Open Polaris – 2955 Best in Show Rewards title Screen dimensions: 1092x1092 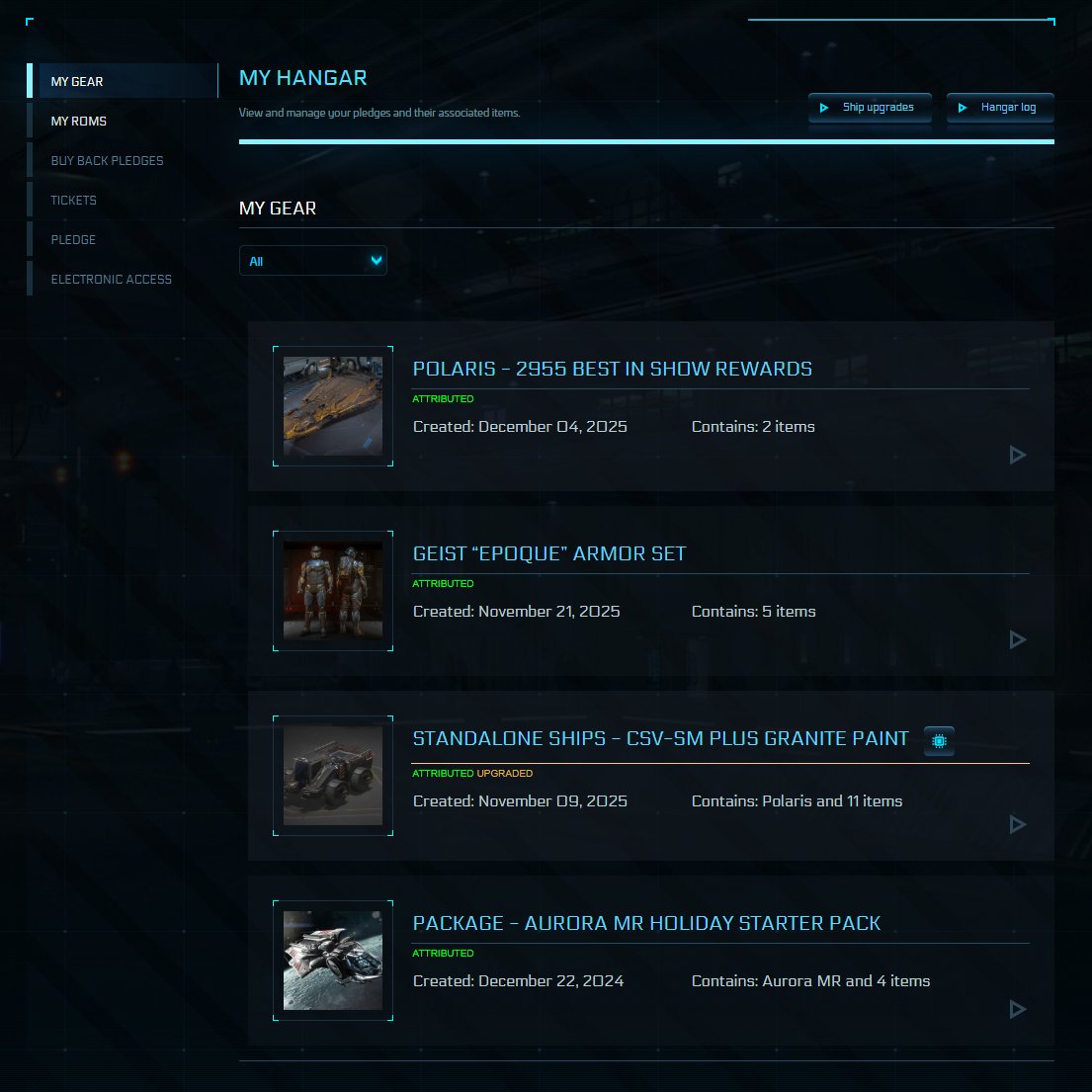tap(612, 369)
